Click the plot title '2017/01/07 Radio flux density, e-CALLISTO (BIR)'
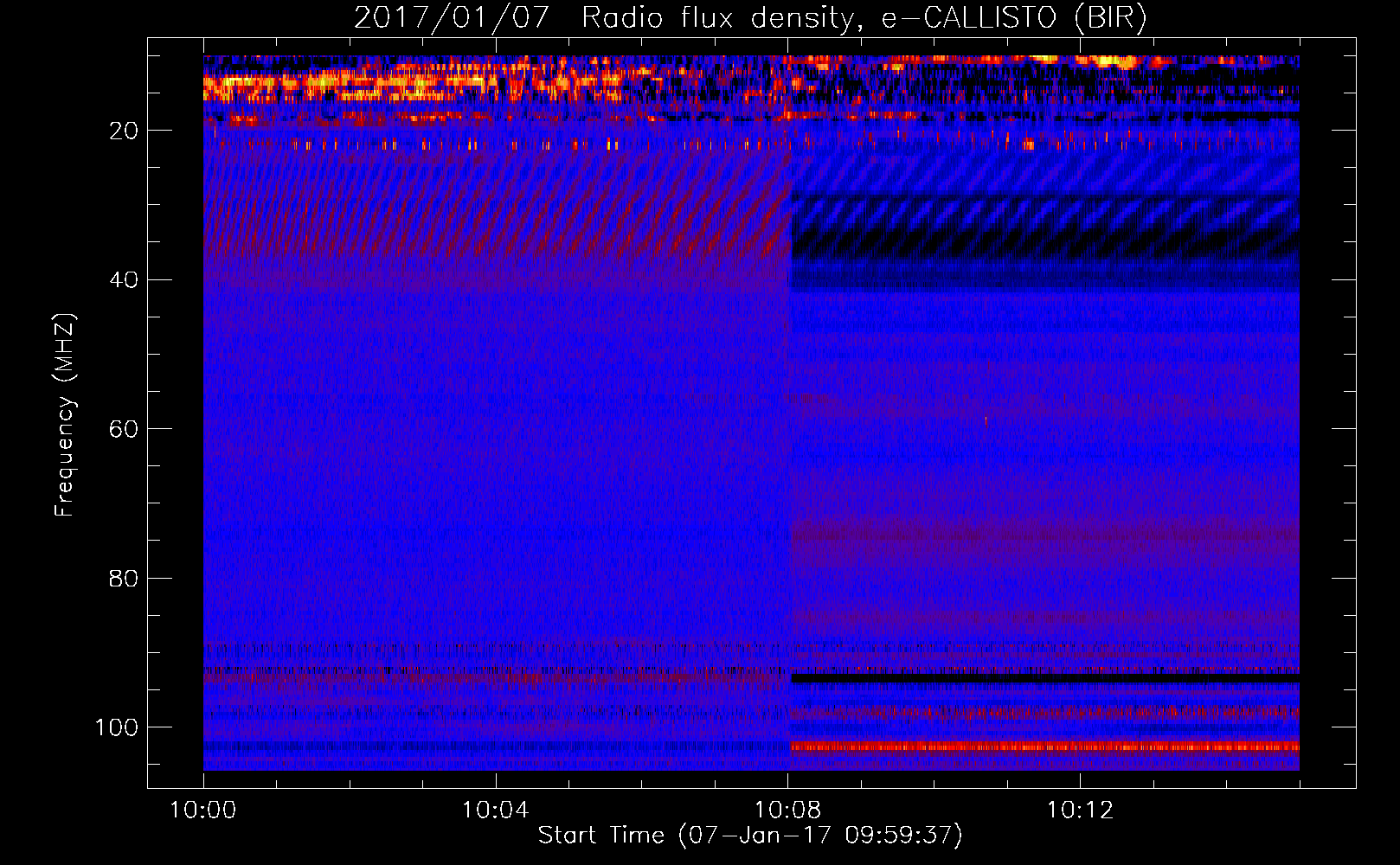Screen dimensions: 1400x865 pyautogui.click(x=750, y=17)
